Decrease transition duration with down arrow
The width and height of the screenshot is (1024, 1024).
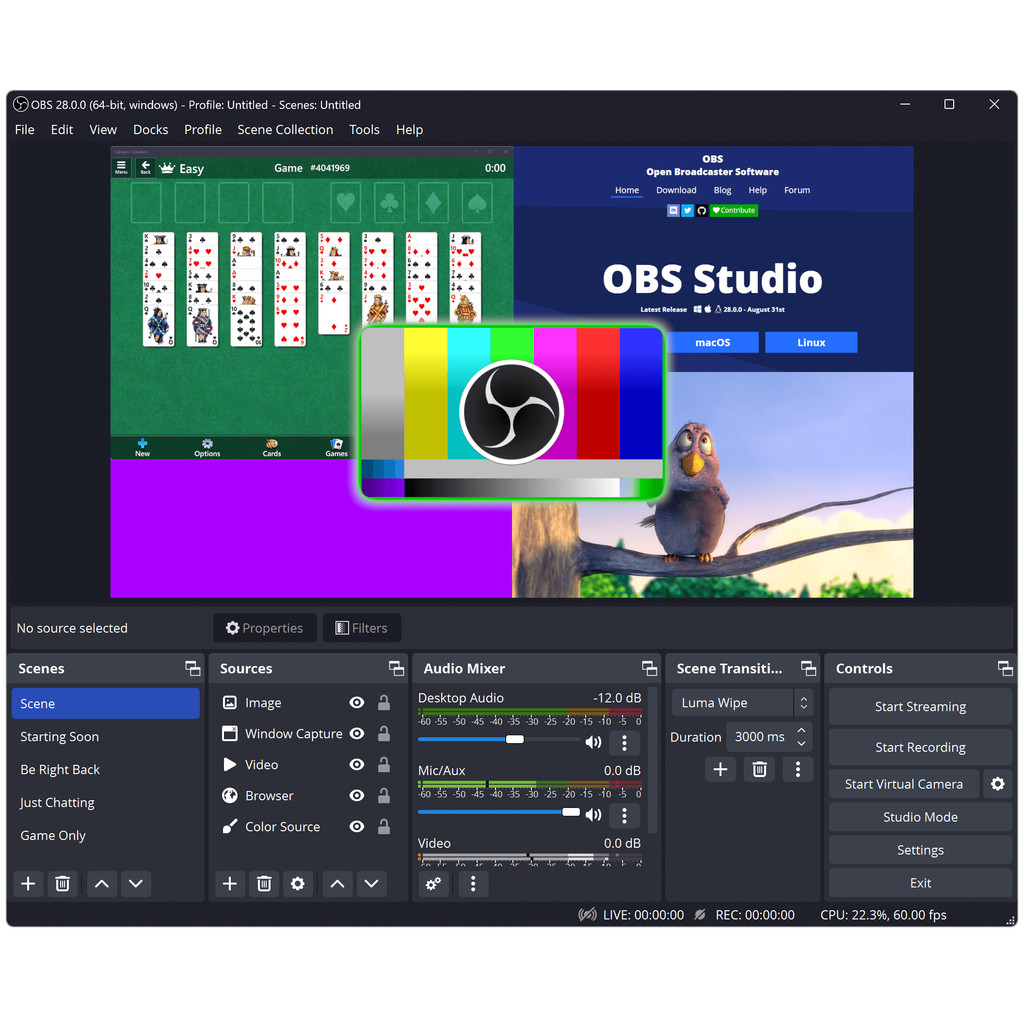tap(801, 743)
